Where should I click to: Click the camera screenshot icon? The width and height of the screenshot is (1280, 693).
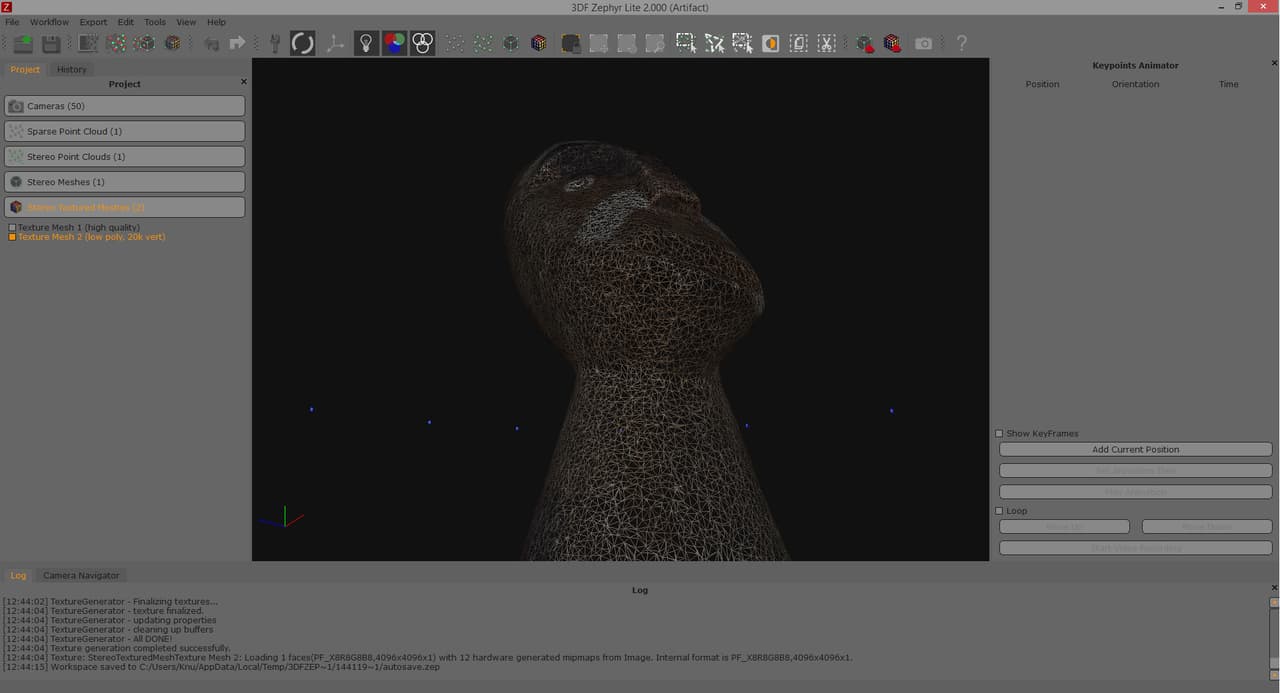click(924, 44)
